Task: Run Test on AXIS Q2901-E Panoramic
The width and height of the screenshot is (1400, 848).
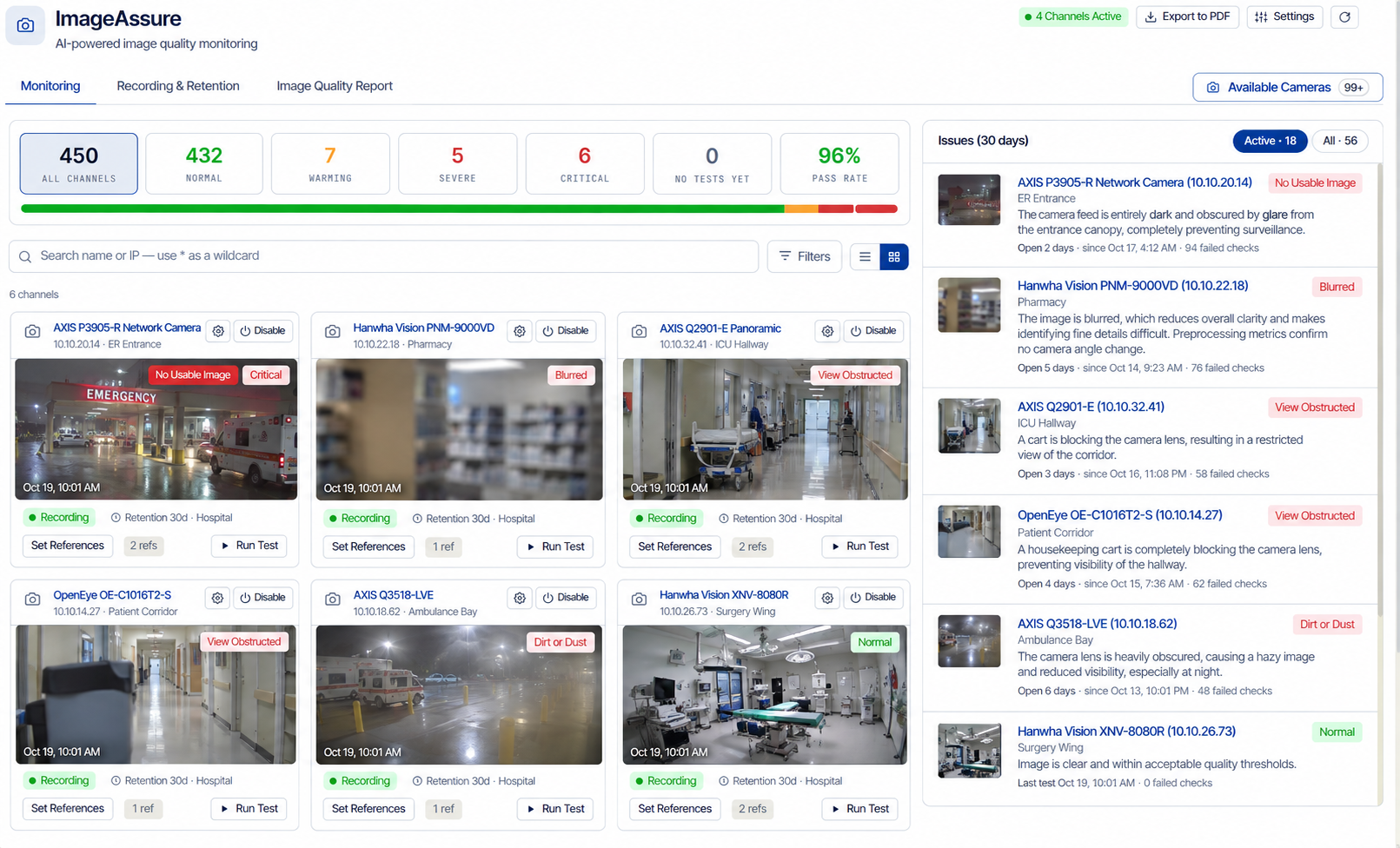Action: pyautogui.click(x=860, y=547)
